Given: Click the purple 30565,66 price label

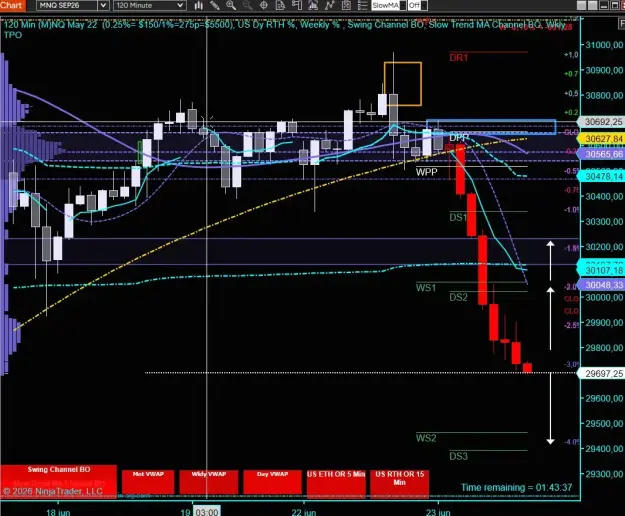Looking at the screenshot, I should click(x=601, y=154).
